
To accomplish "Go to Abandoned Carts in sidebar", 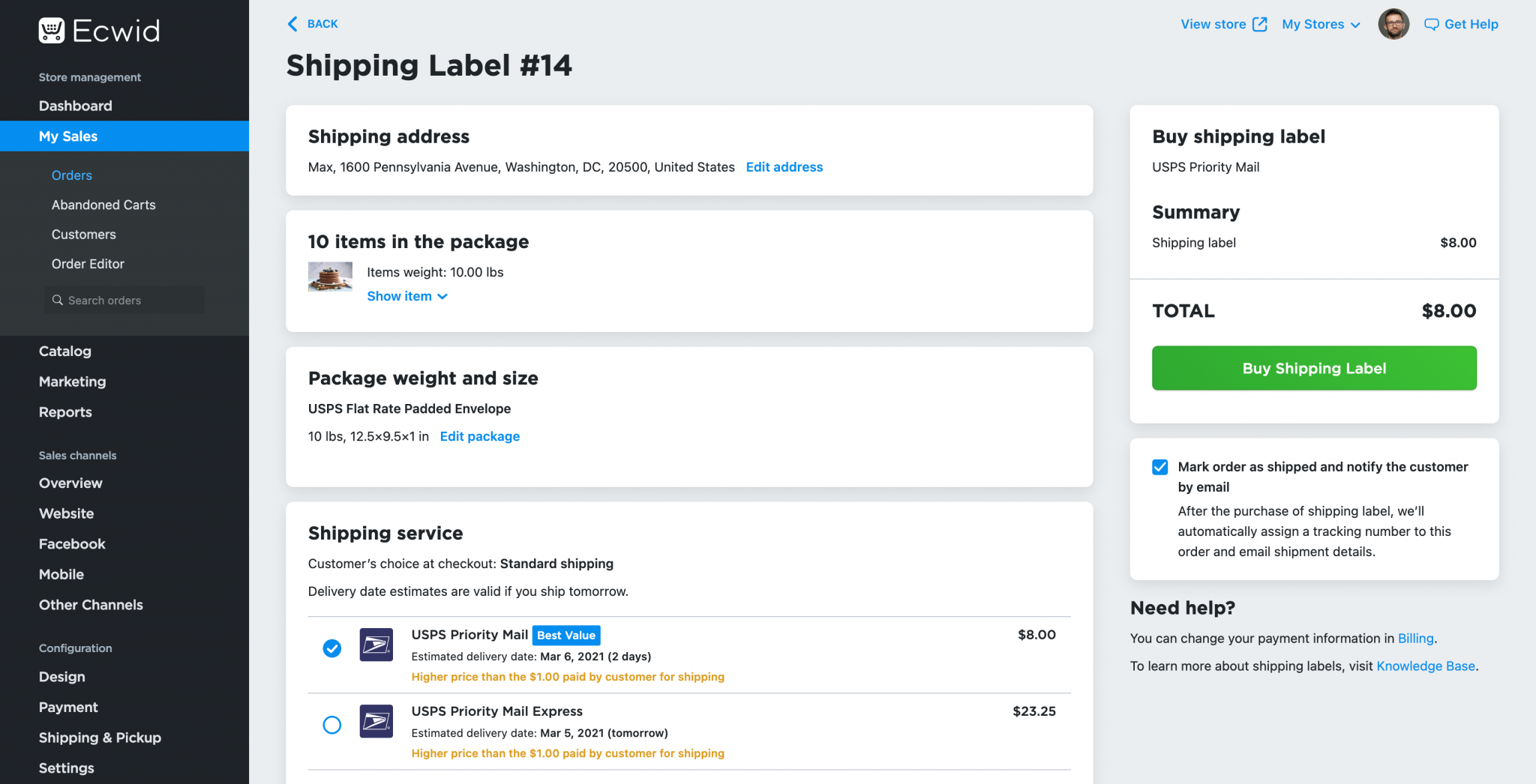I will pyautogui.click(x=103, y=205).
